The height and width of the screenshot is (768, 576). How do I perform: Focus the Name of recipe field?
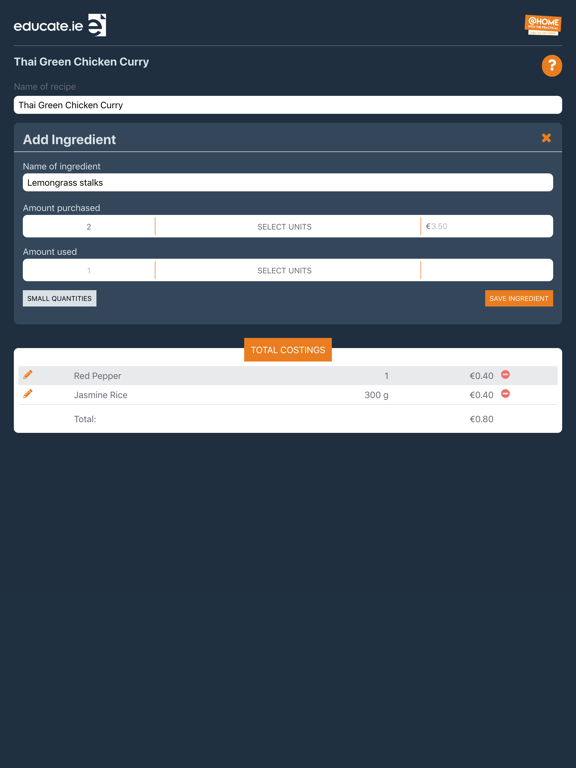(x=288, y=105)
